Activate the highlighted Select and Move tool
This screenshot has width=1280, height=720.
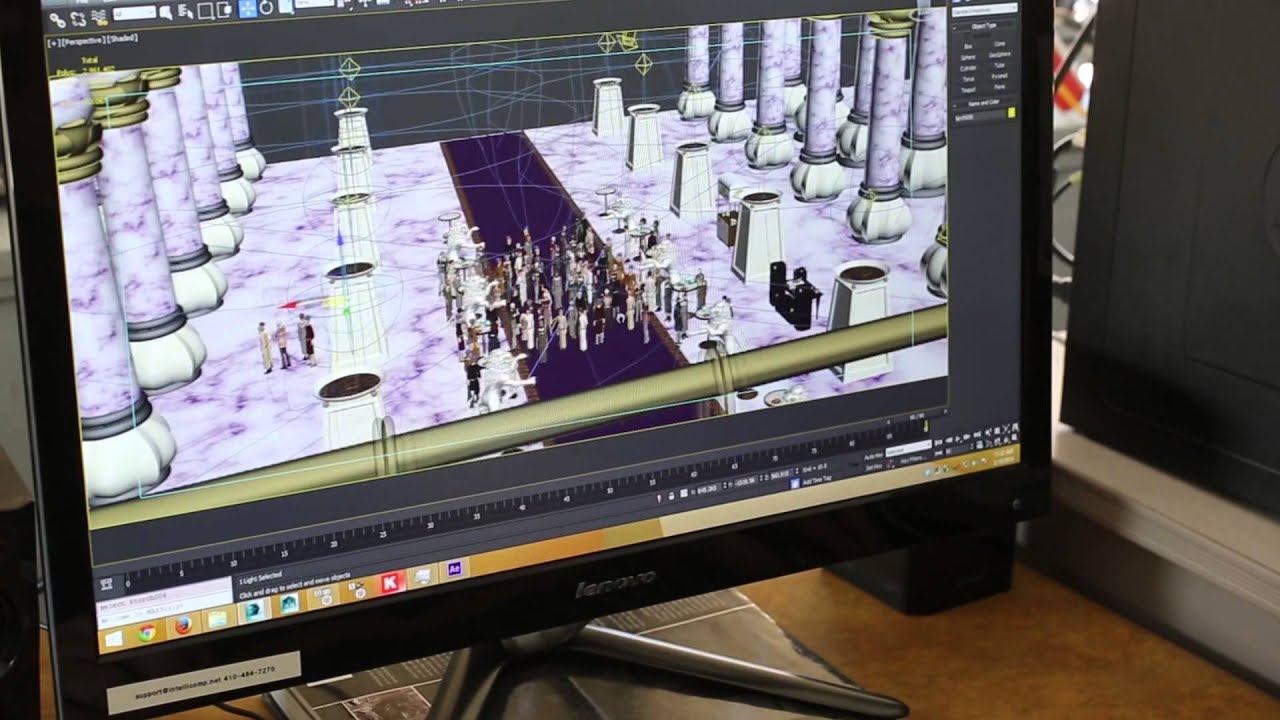click(247, 9)
